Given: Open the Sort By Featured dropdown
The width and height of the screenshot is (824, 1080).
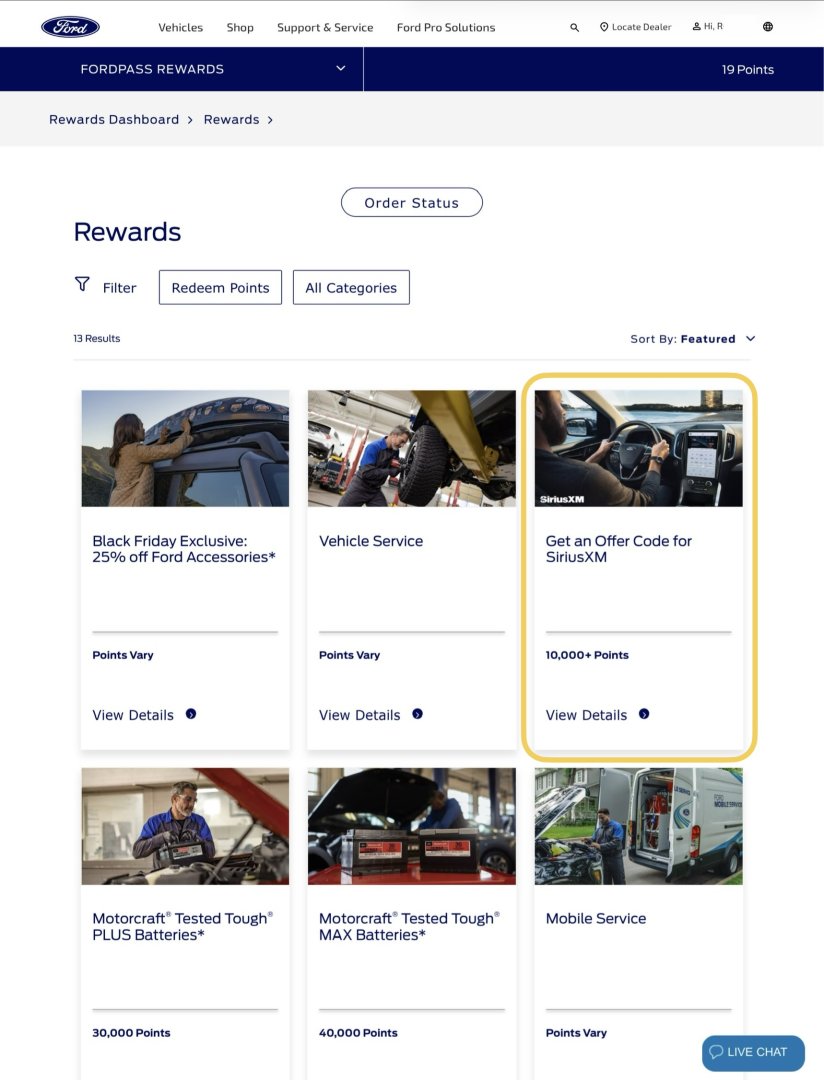Looking at the screenshot, I should pyautogui.click(x=693, y=339).
